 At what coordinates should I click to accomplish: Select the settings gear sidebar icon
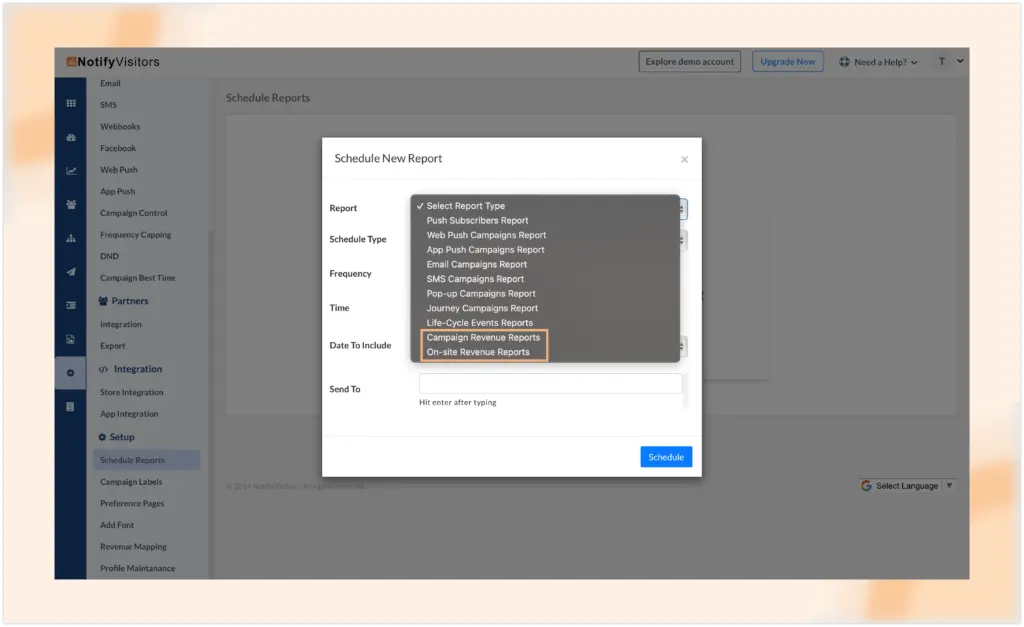coord(70,373)
